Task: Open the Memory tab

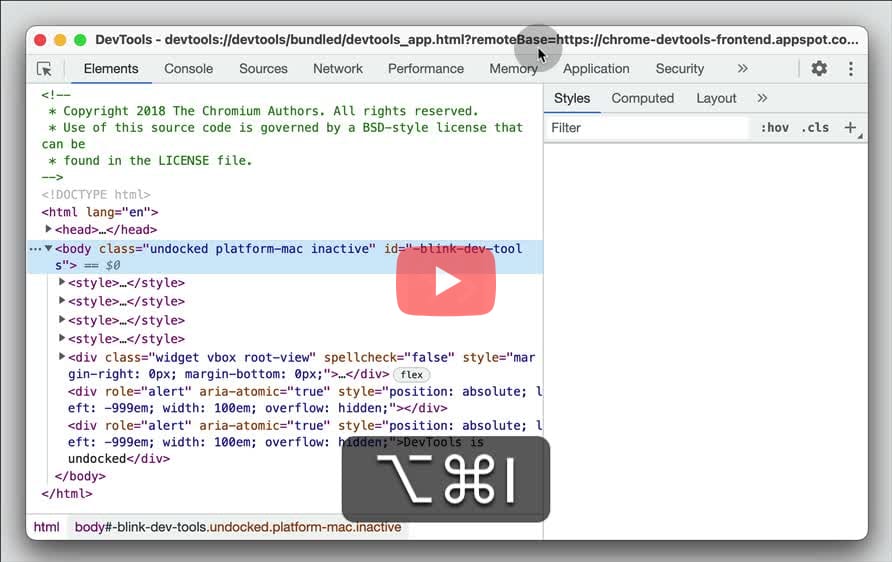Action: [513, 69]
